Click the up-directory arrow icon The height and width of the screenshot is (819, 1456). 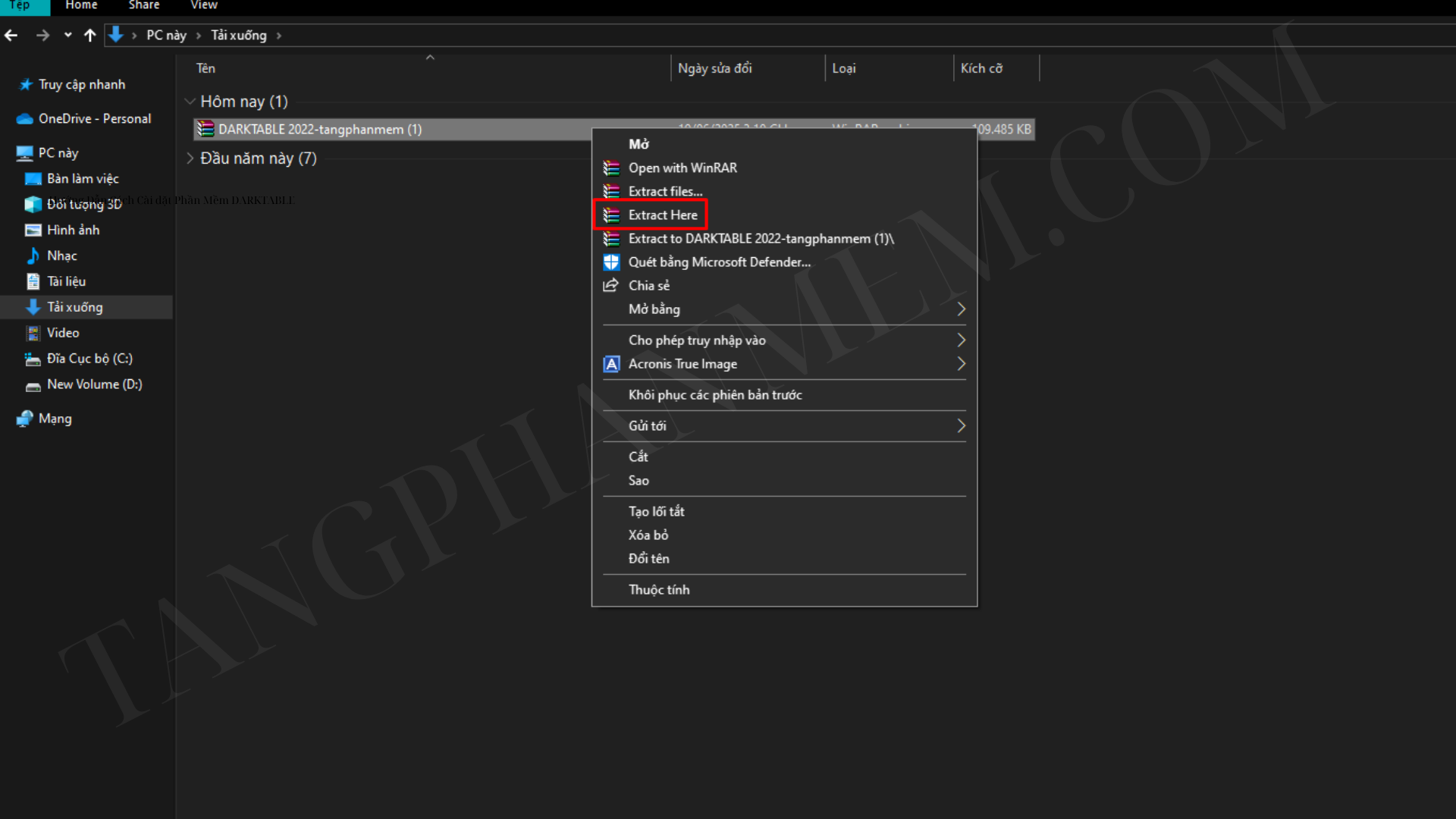click(x=89, y=35)
